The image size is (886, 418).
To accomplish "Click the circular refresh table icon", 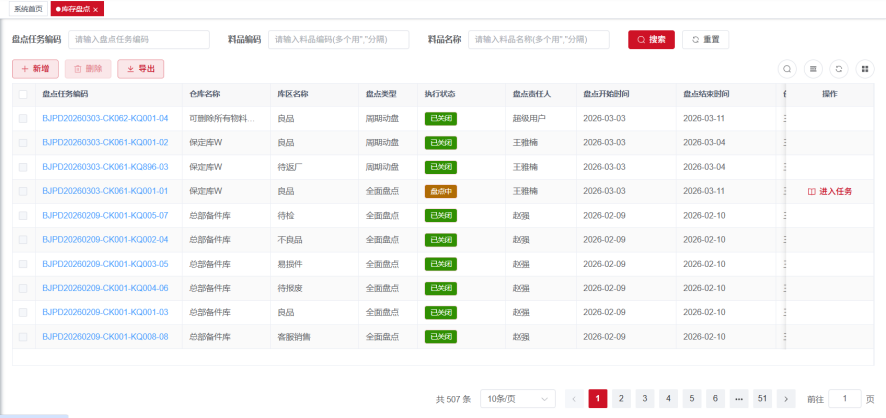I will [x=839, y=69].
